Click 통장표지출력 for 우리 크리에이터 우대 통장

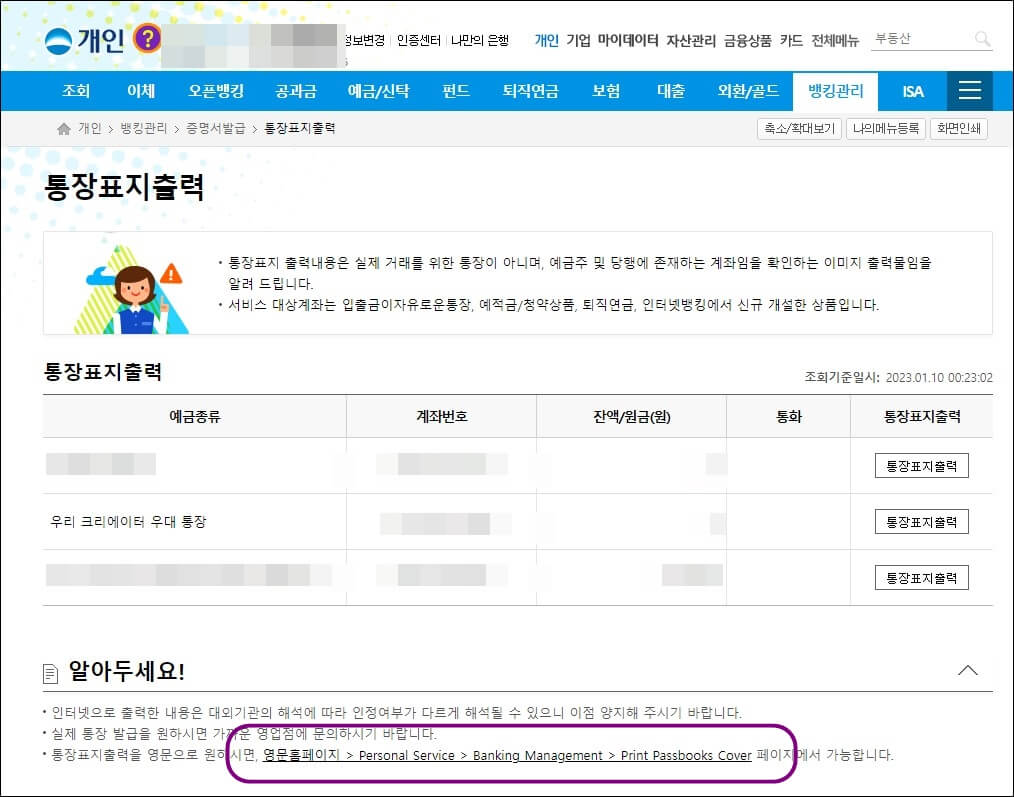pos(921,521)
